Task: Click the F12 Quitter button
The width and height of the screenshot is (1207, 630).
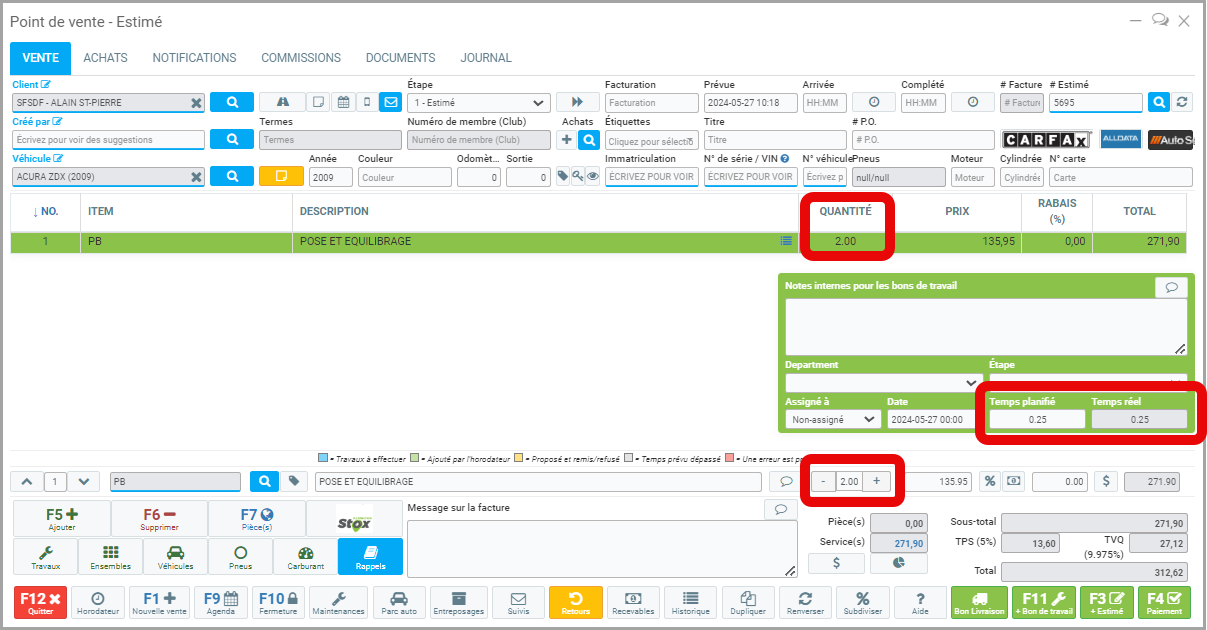Action: (41, 602)
